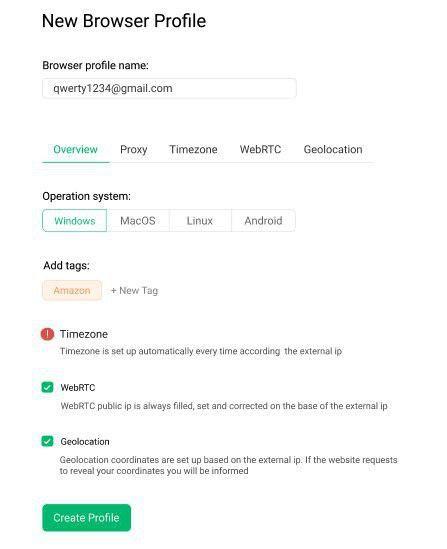Select the Geolocation tab
447x549 pixels.
333,150
